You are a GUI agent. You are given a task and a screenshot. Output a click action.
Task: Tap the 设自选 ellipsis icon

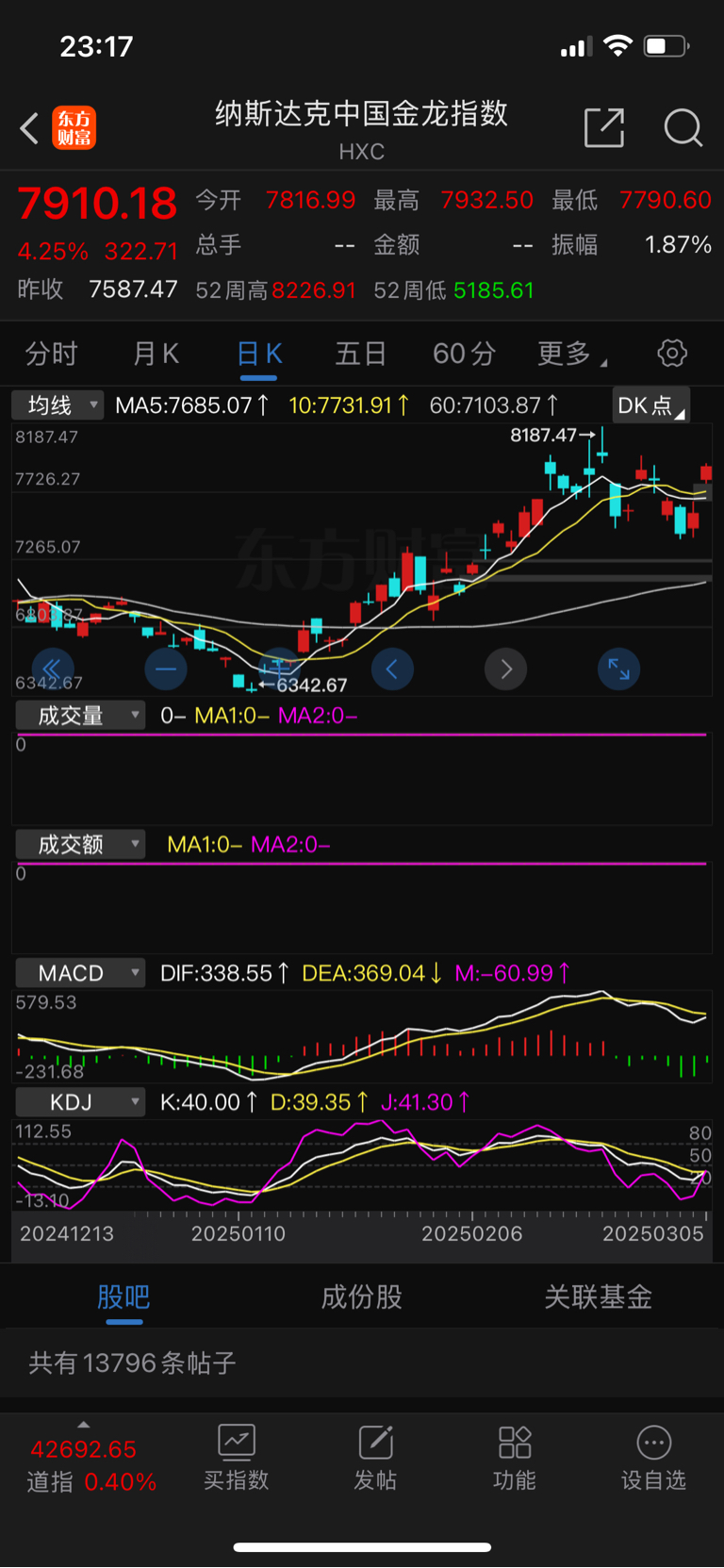tap(654, 1442)
